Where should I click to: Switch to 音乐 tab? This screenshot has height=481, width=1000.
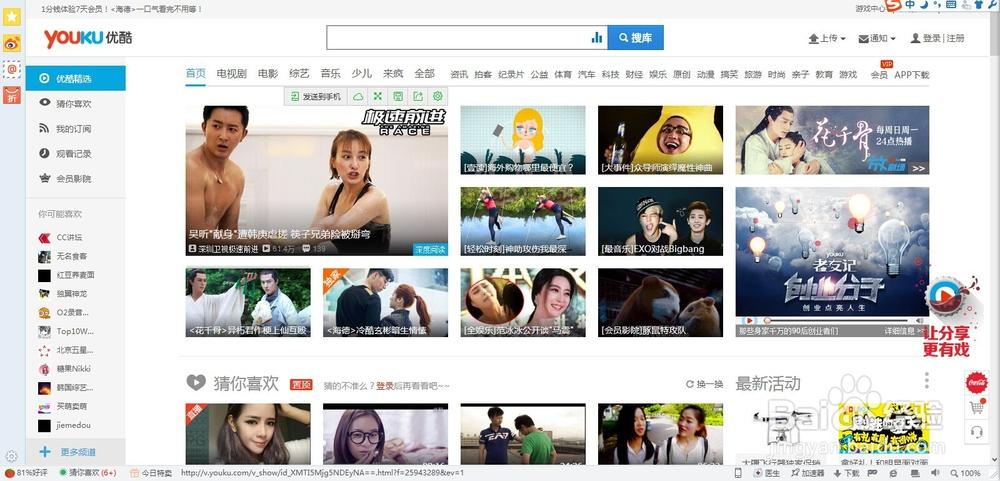pyautogui.click(x=330, y=73)
